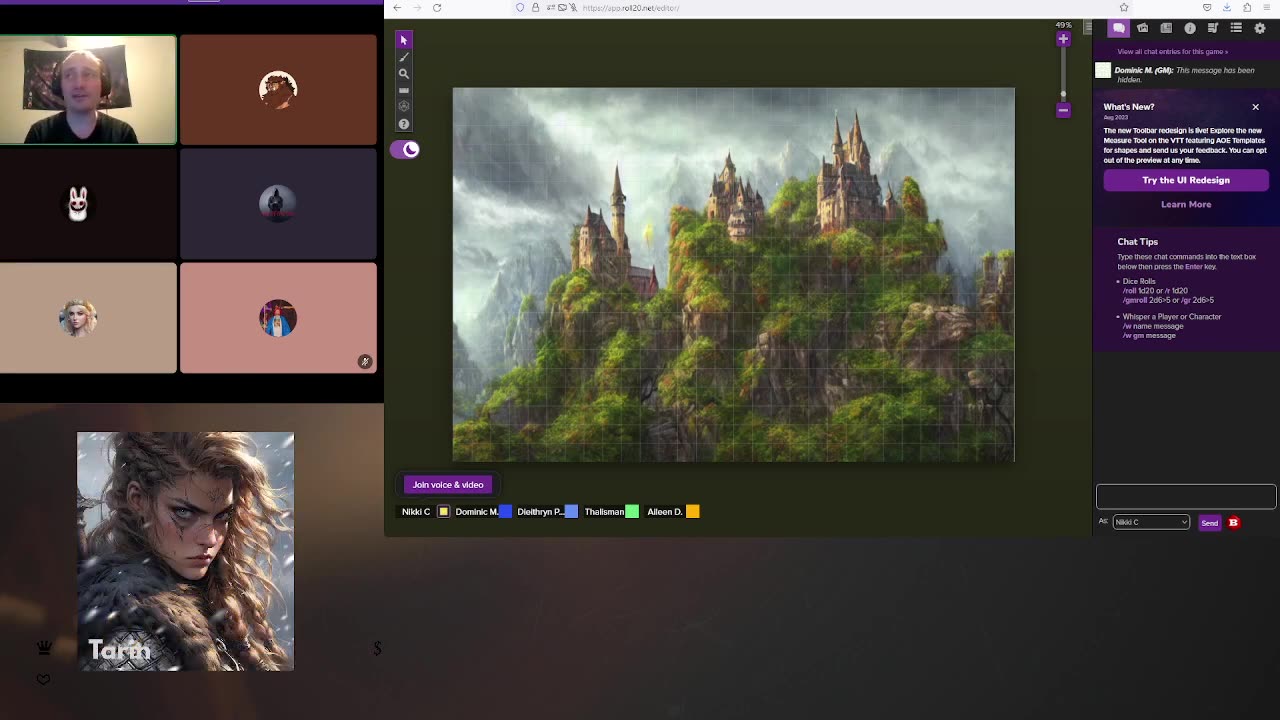Image resolution: width=1280 pixels, height=720 pixels.
Task: Select the webcam video of the speaker
Action: click(x=88, y=90)
